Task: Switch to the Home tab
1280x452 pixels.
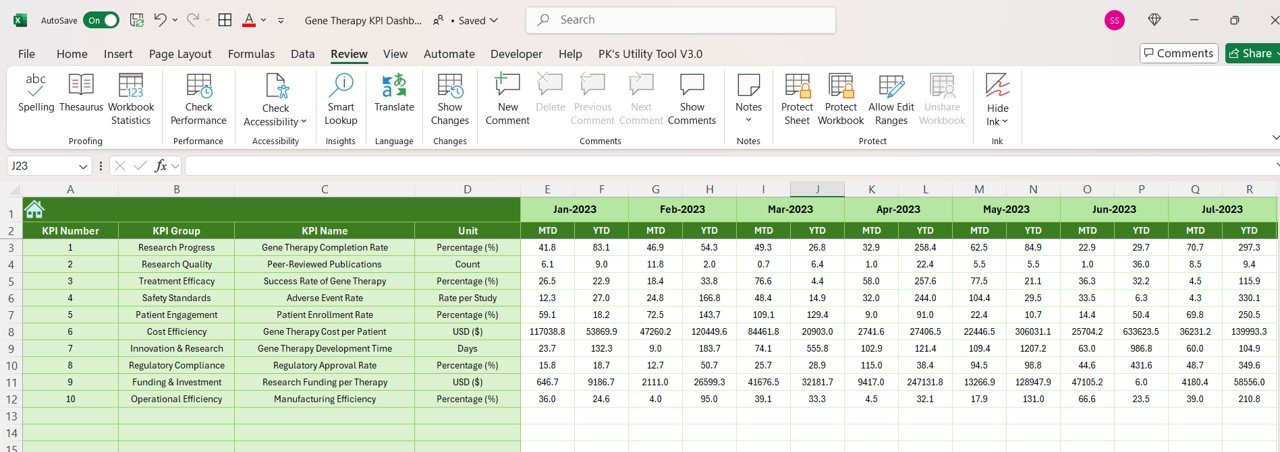Action: (72, 54)
